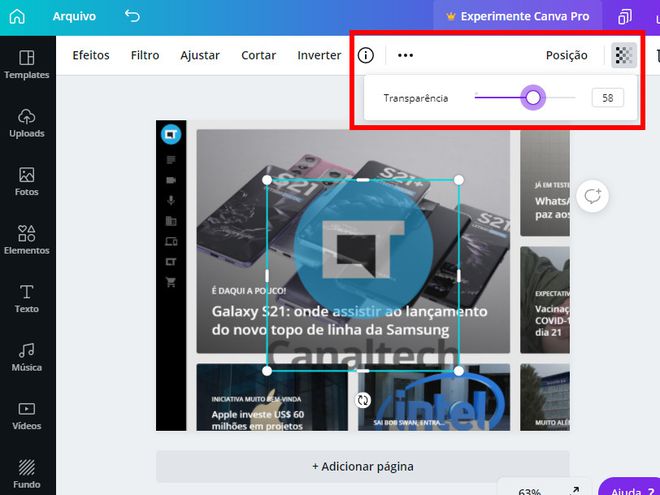Click the trash delete icon in the toolbar
660x495 pixels.
pyautogui.click(x=658, y=55)
